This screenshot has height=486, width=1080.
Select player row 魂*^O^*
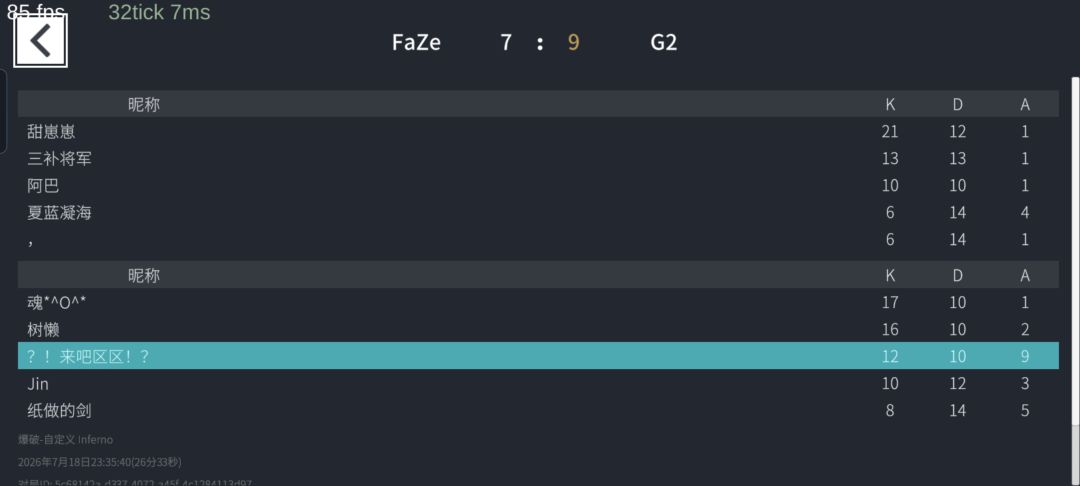pyautogui.click(x=538, y=302)
